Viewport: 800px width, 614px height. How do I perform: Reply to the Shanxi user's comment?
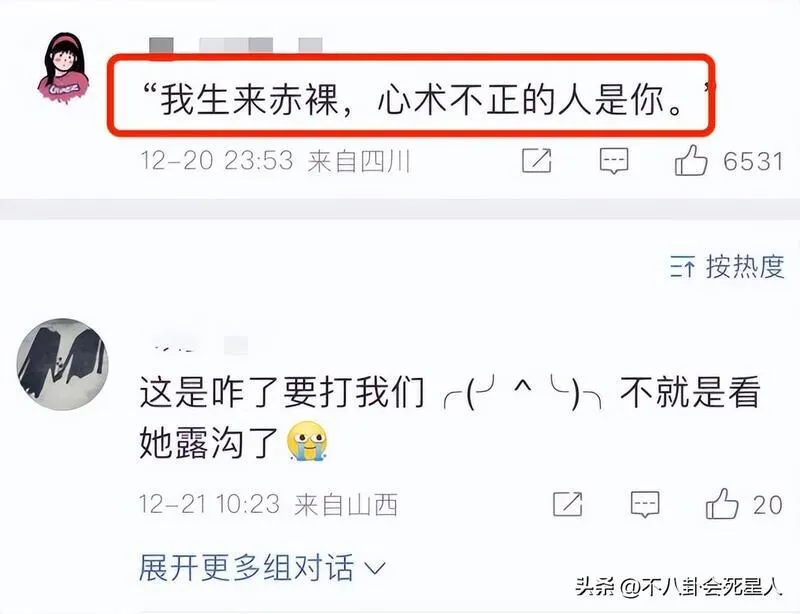[645, 504]
